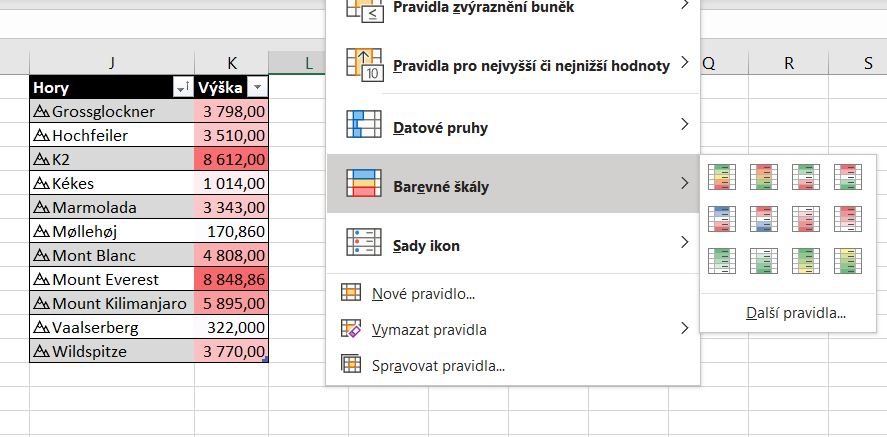
Task: Open the Hory column filter dropdown
Action: click(x=183, y=88)
